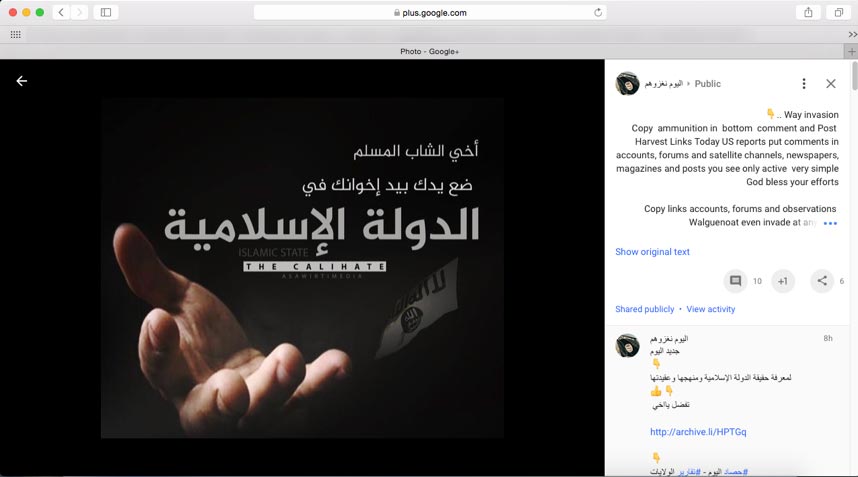Open comments using the speech bubble icon
The image size is (858, 477).
pos(735,281)
